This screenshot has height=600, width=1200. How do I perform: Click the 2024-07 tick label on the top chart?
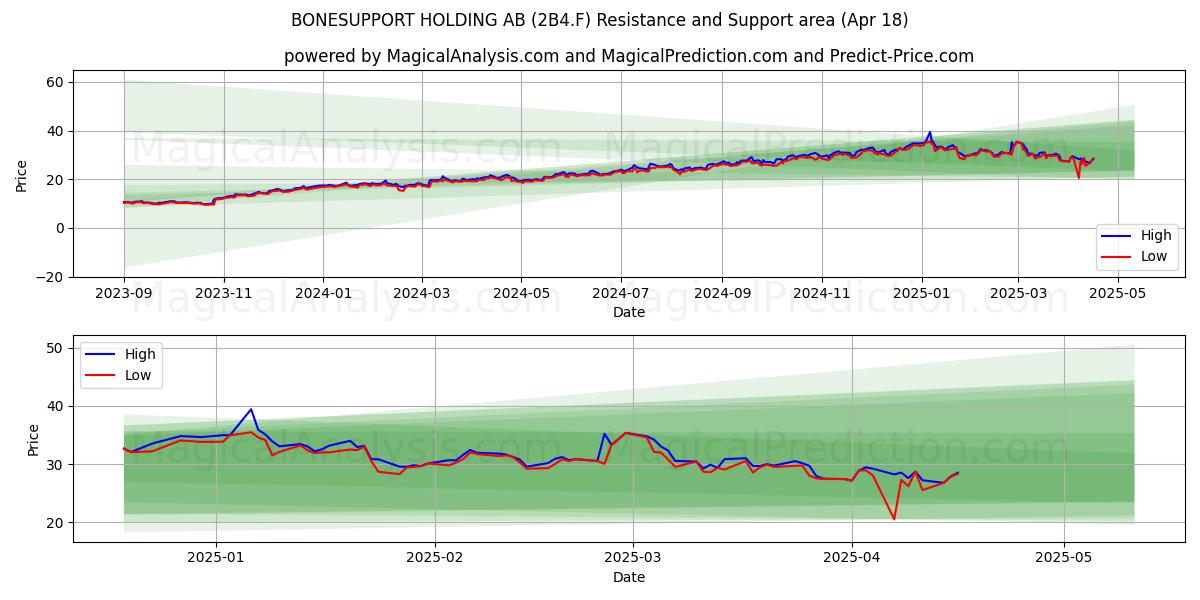[620, 295]
